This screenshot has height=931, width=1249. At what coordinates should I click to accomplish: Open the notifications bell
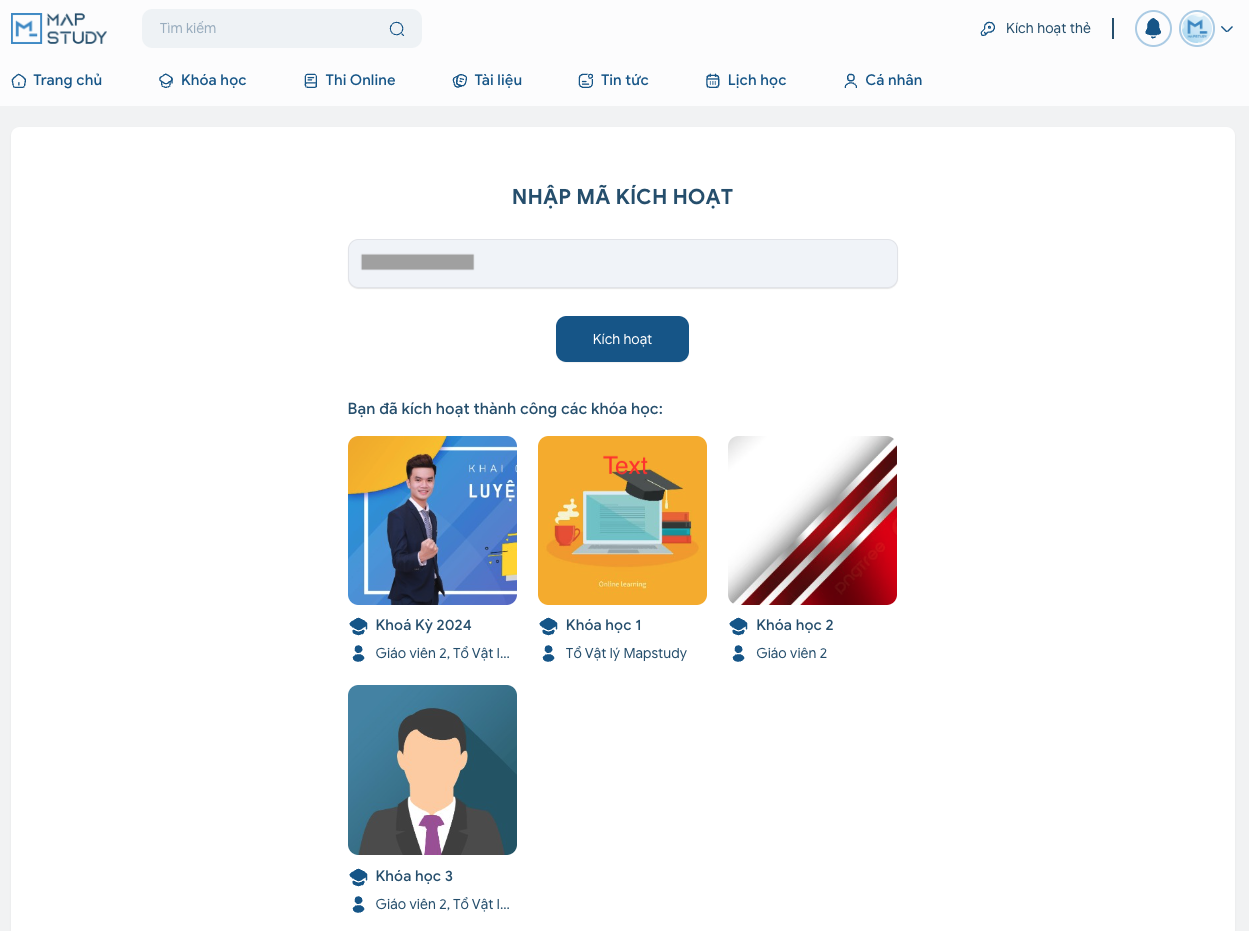[1153, 29]
